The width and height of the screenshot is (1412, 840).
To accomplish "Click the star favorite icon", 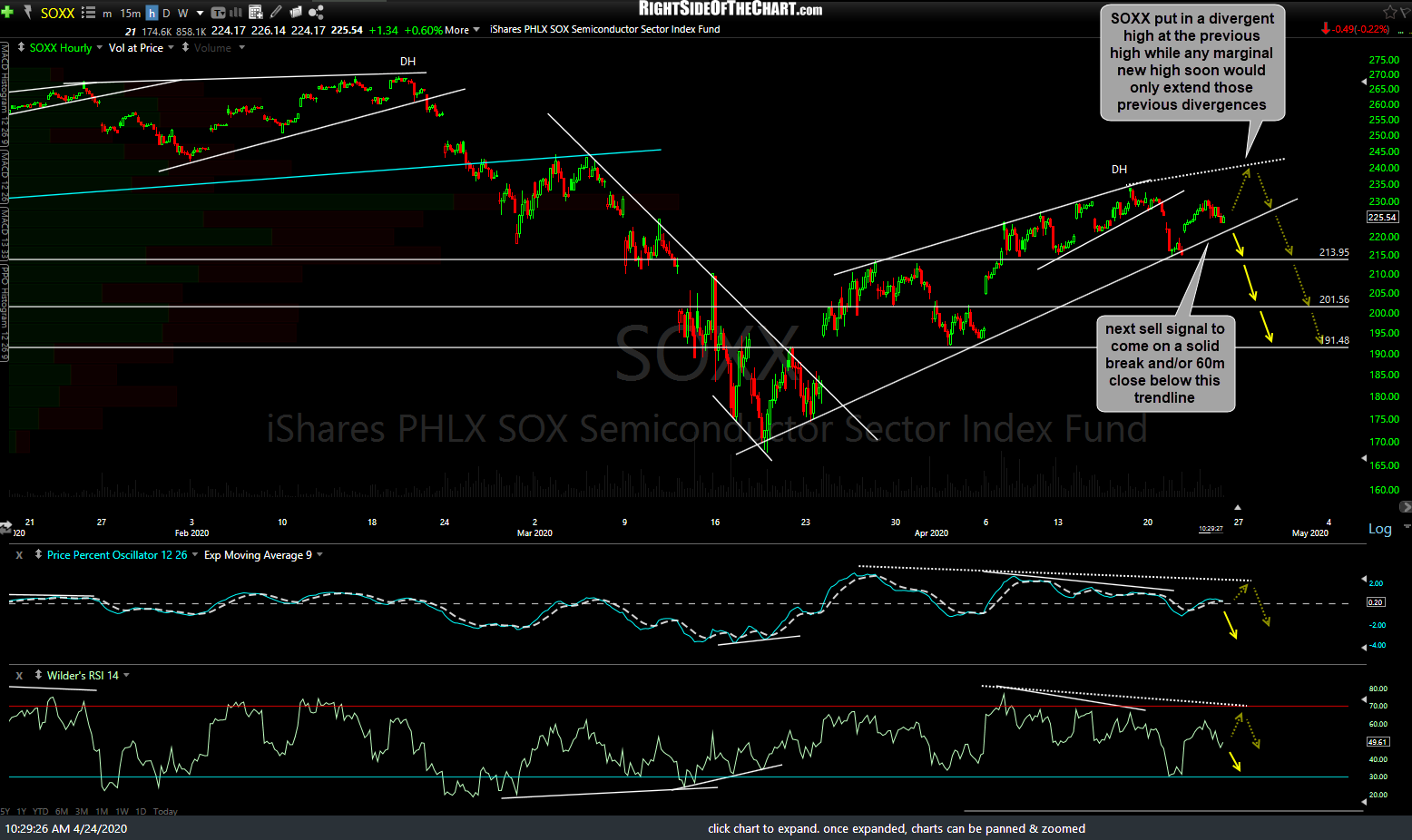I will 1389,12.
